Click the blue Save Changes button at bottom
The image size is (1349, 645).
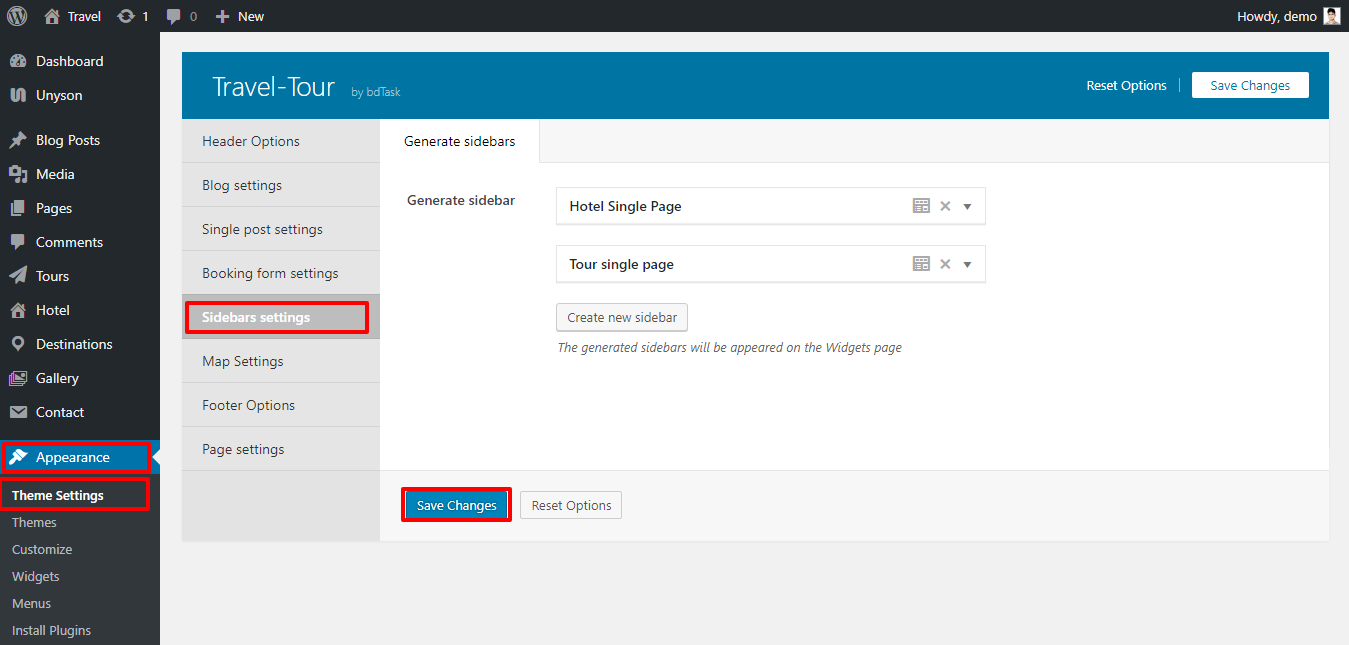click(457, 505)
